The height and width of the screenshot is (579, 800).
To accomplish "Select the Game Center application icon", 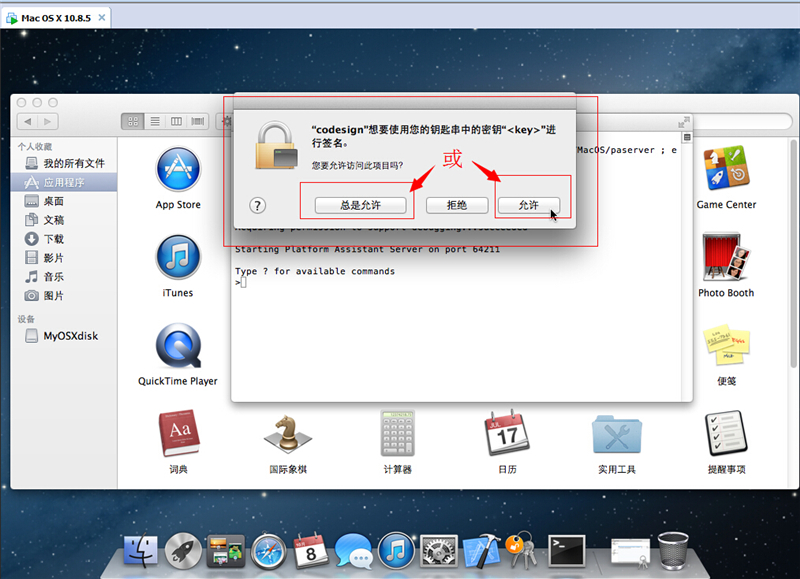I will pyautogui.click(x=726, y=168).
